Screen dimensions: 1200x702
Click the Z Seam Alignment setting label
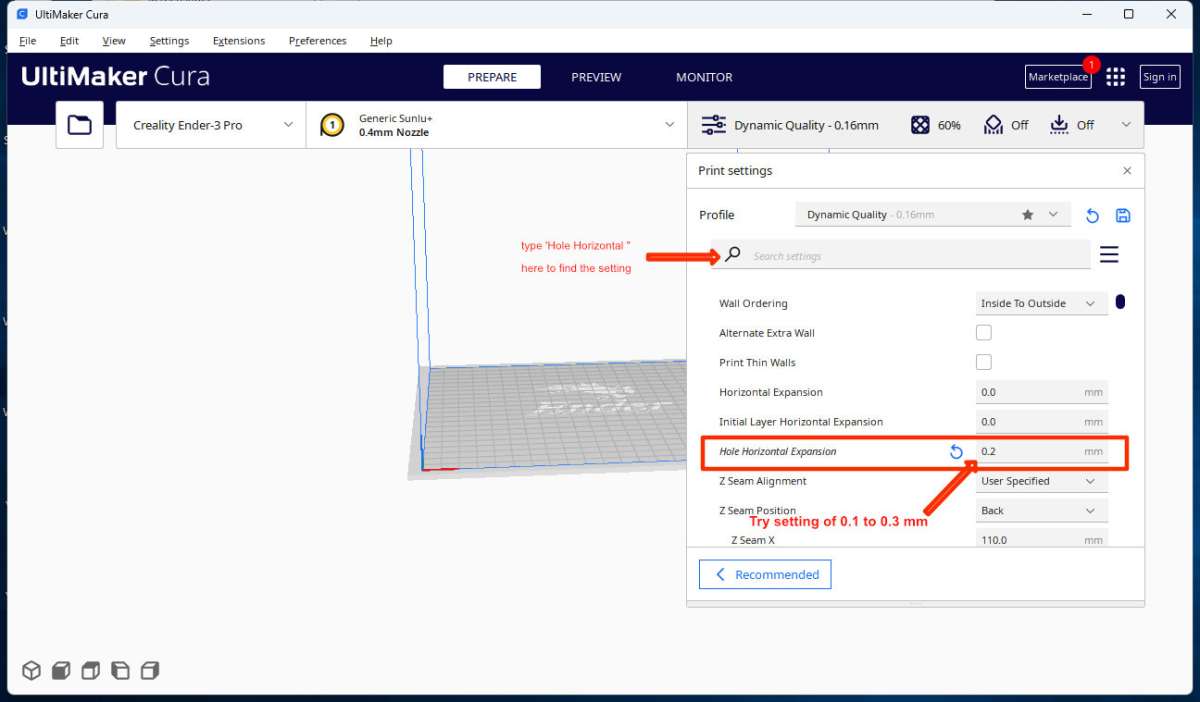(762, 481)
